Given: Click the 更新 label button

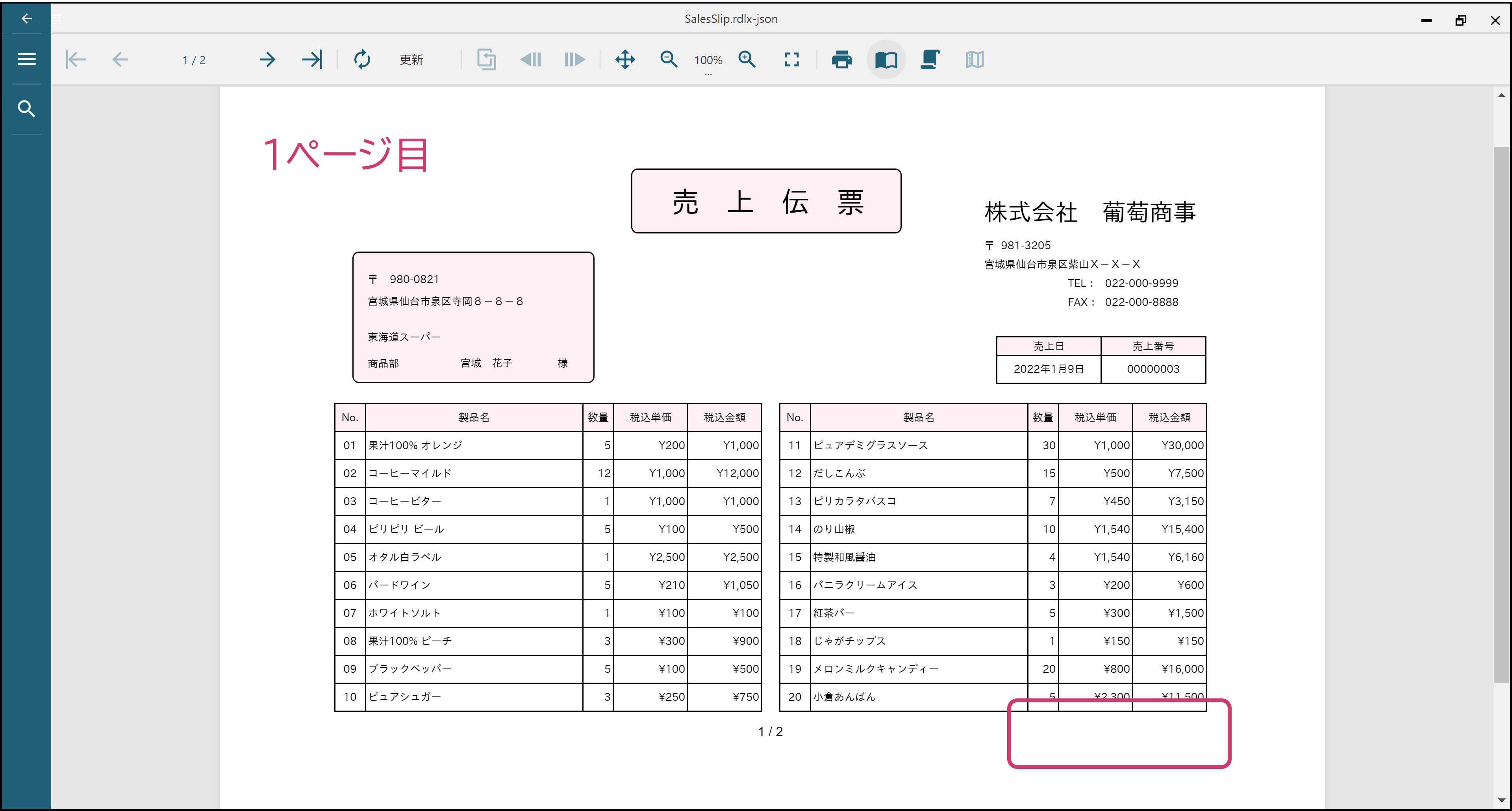Looking at the screenshot, I should point(411,60).
